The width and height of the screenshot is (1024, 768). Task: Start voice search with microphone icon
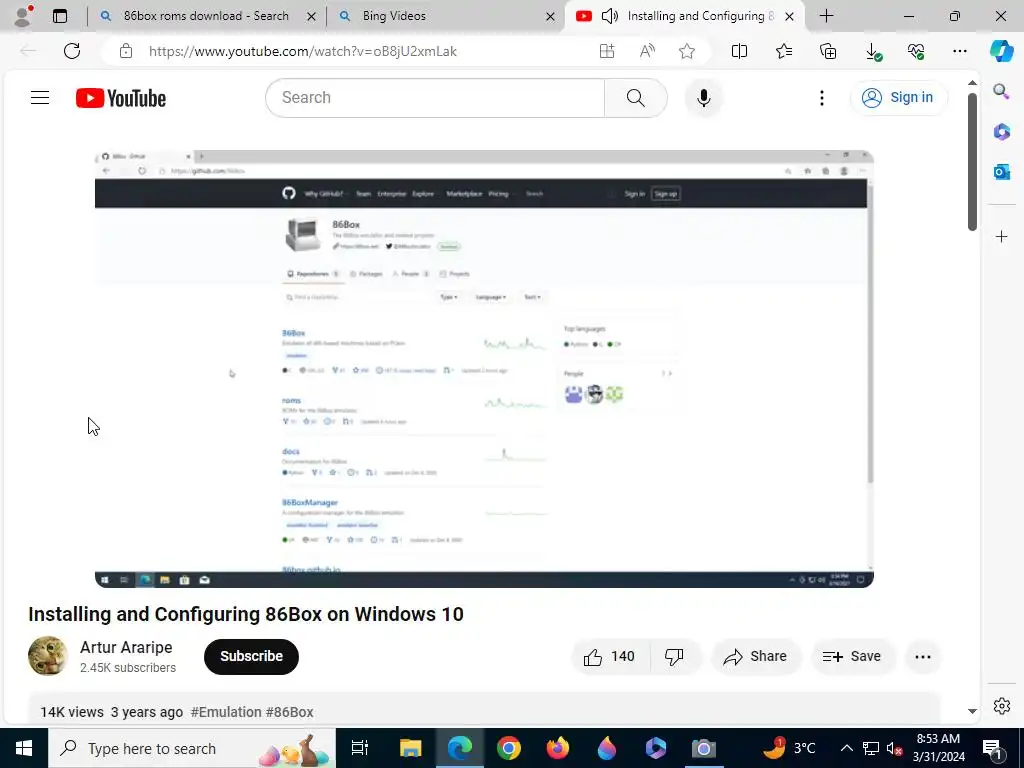(x=703, y=98)
